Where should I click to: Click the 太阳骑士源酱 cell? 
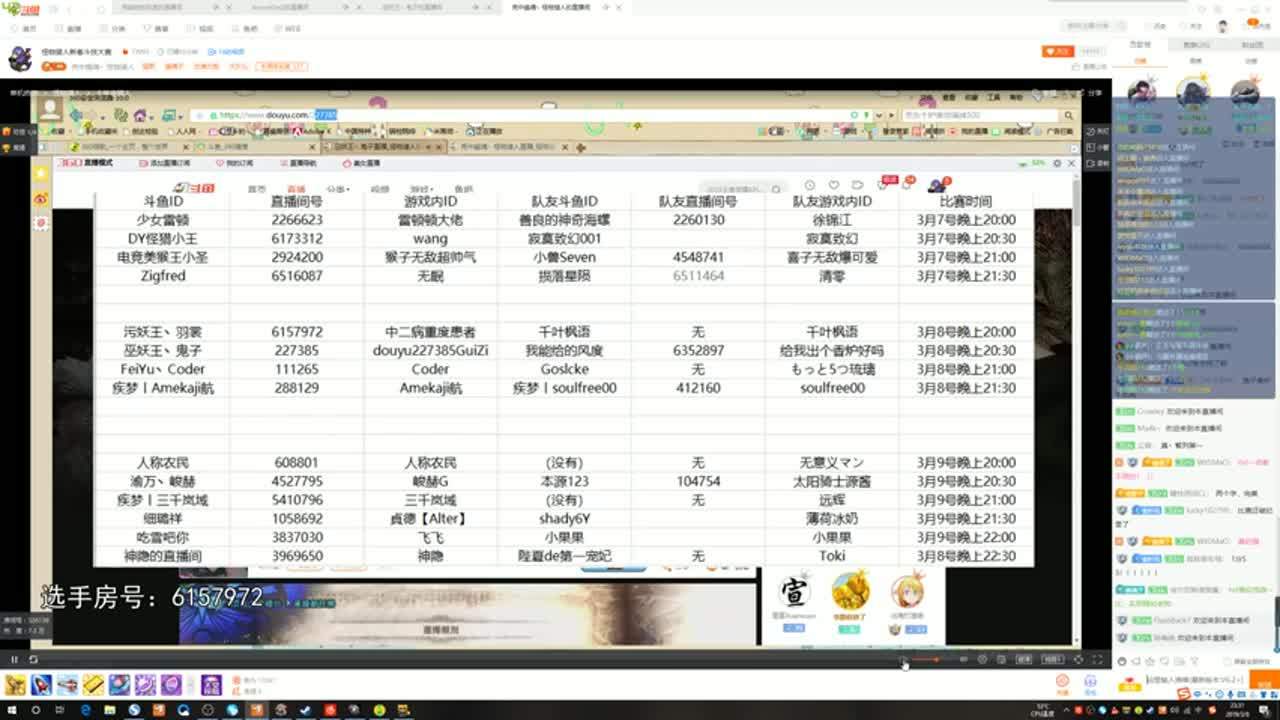[832, 481]
